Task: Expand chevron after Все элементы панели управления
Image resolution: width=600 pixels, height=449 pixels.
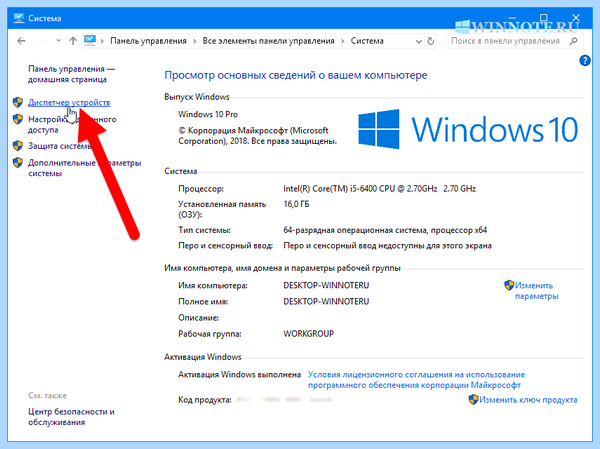Action: click(x=342, y=41)
